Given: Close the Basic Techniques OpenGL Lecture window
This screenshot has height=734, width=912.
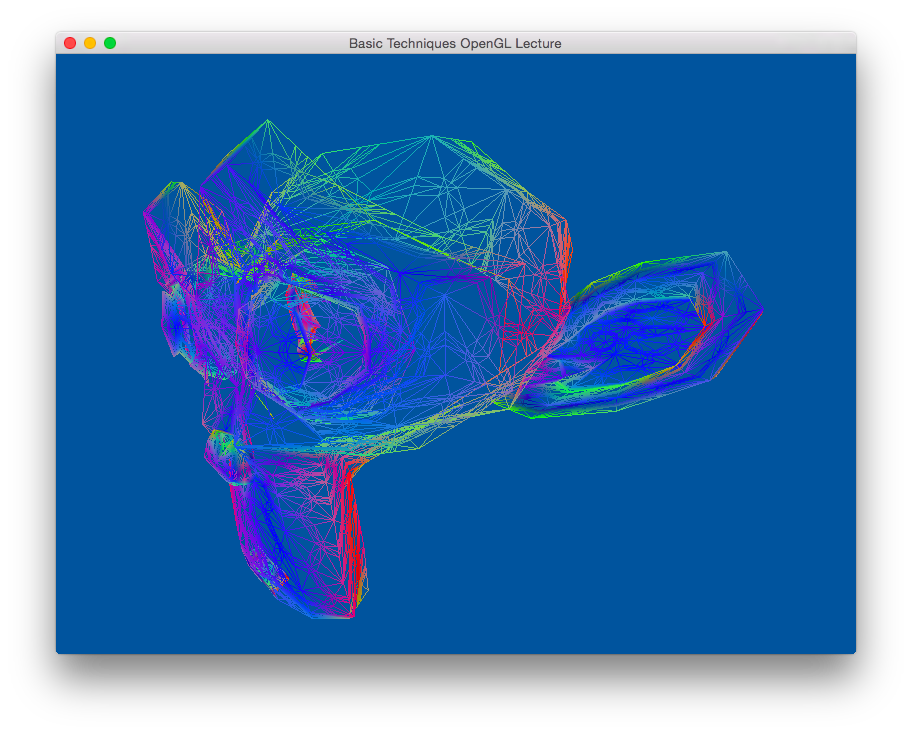Looking at the screenshot, I should pos(70,43).
